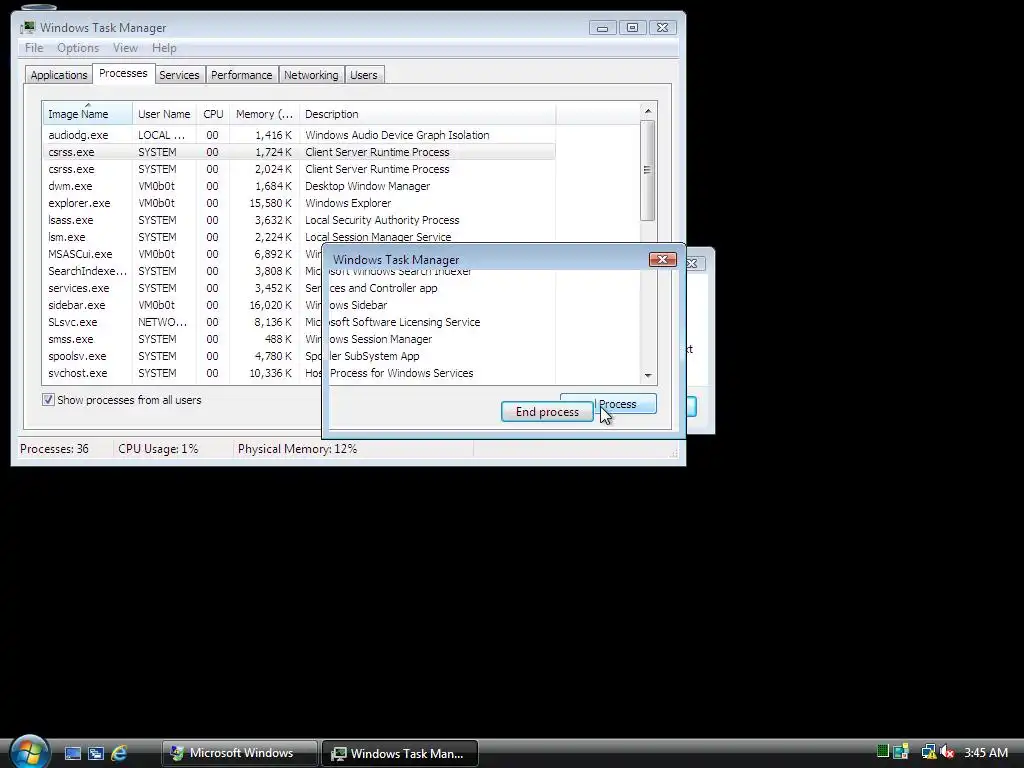
Task: Switch to the Performance tab
Action: pyautogui.click(x=242, y=75)
